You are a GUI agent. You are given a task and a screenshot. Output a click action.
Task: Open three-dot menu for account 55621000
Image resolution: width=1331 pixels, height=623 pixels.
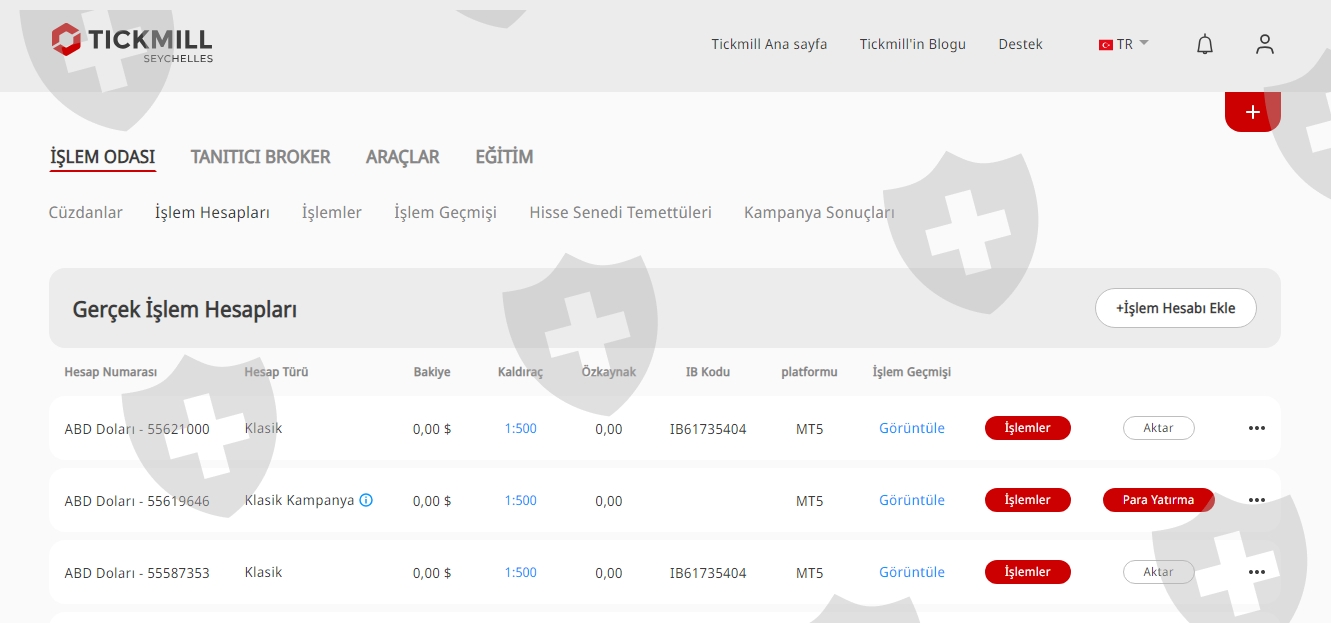pyautogui.click(x=1257, y=428)
